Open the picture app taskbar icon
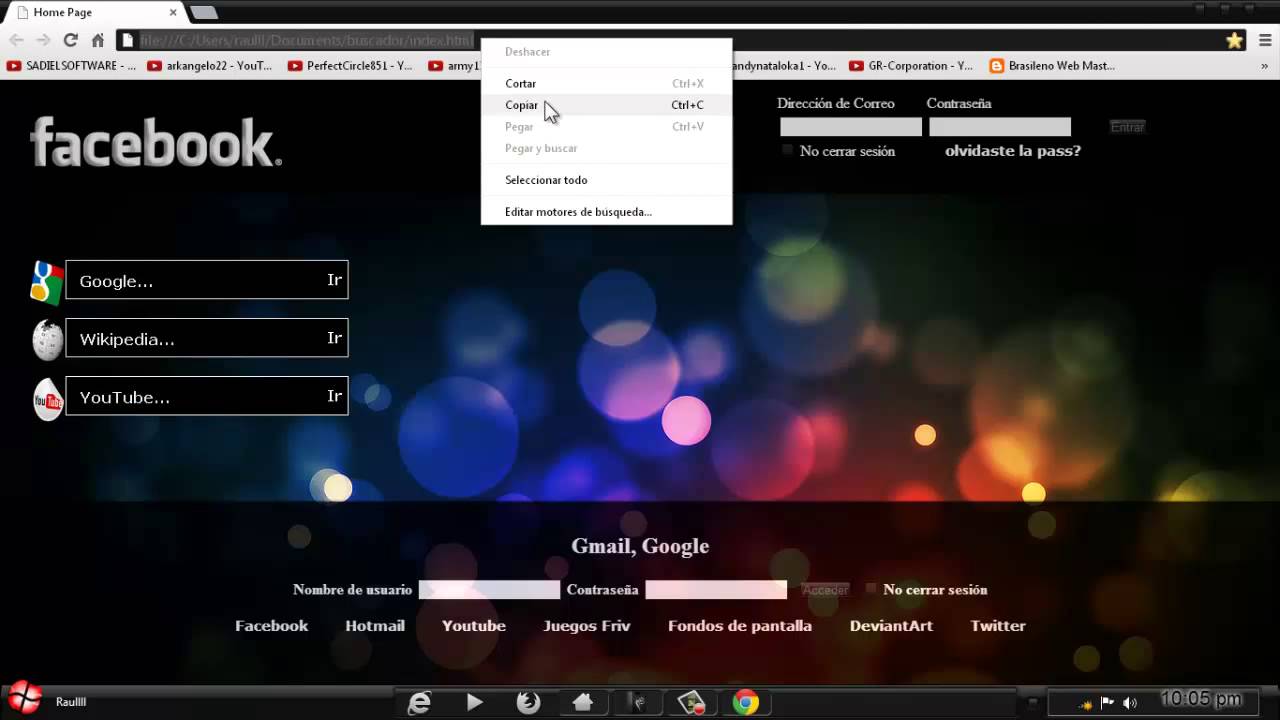The height and width of the screenshot is (720, 1280). pyautogui.click(x=691, y=703)
